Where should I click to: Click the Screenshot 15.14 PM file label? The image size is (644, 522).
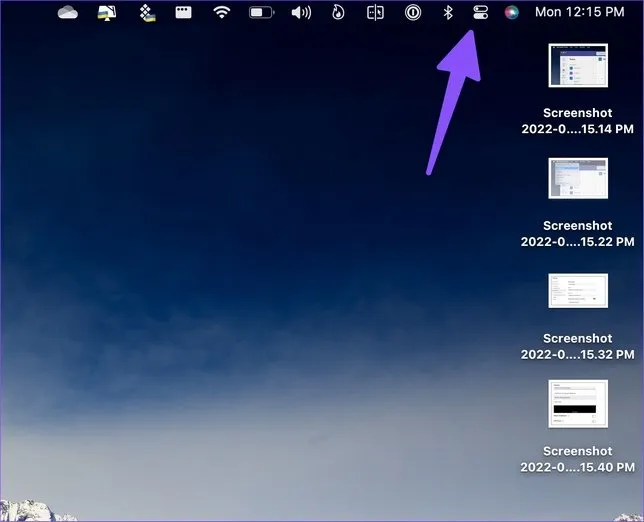point(577,121)
